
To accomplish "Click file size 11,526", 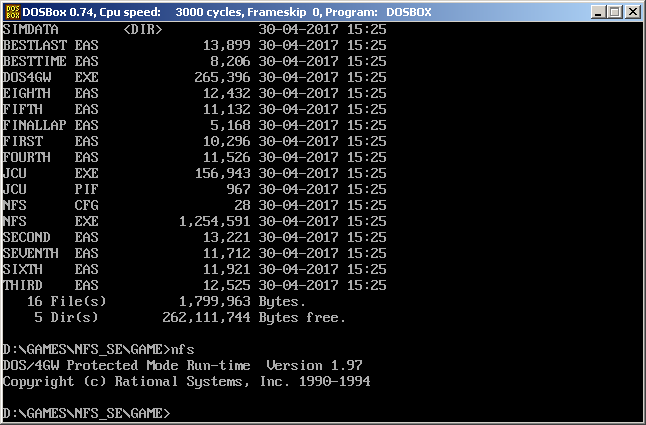I will [x=227, y=157].
